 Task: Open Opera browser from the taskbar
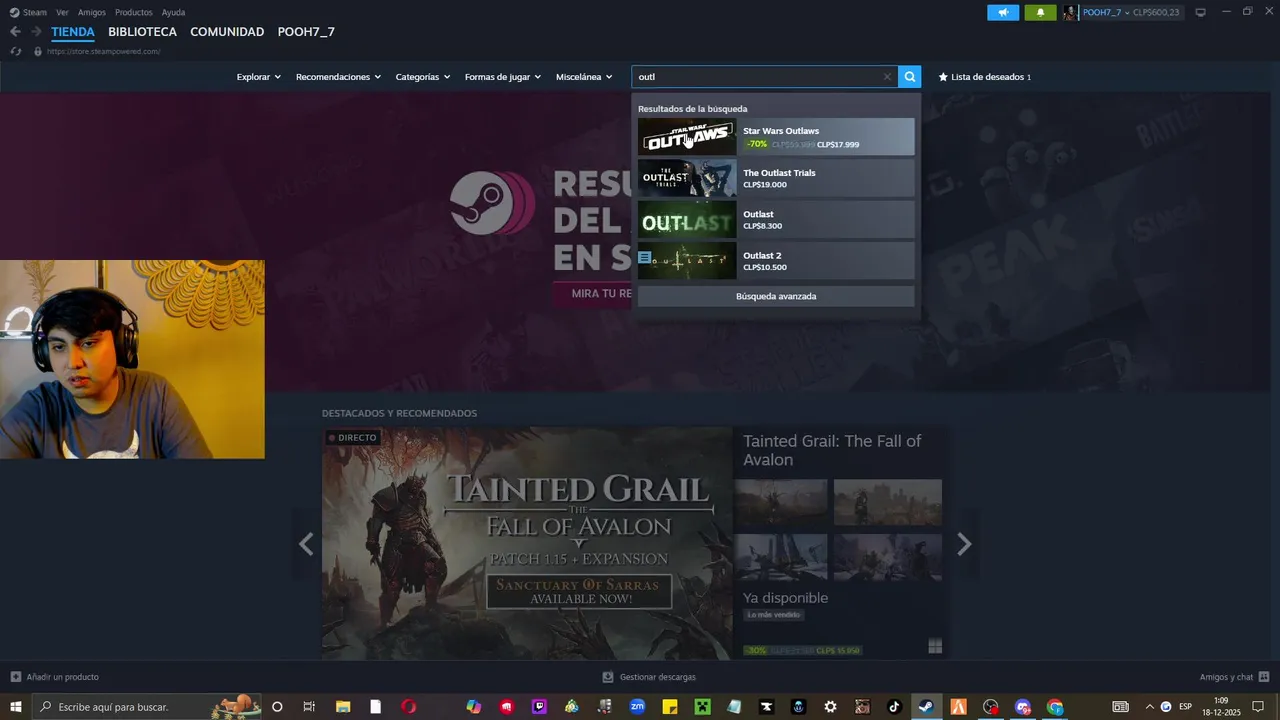coord(408,707)
